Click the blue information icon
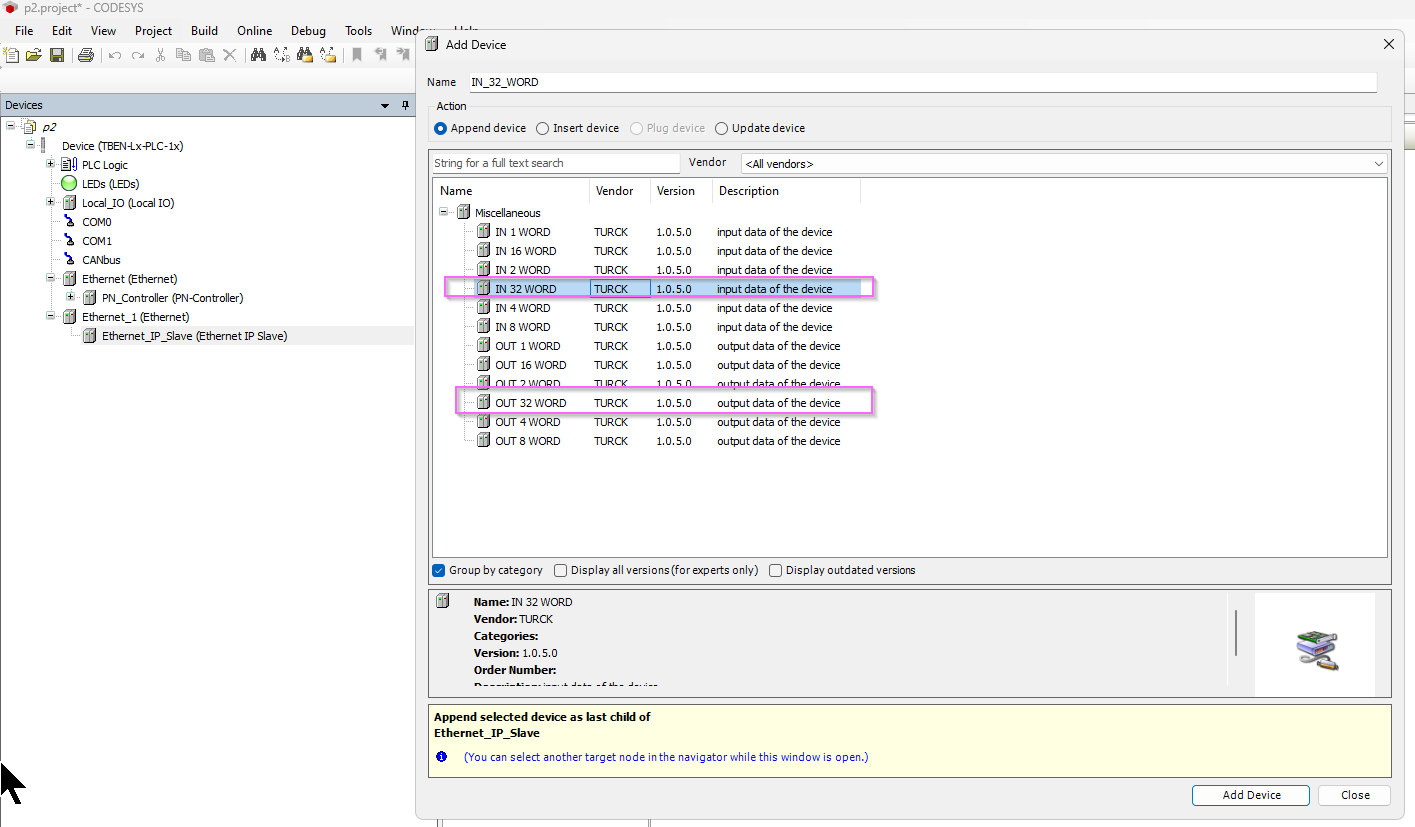 click(441, 757)
